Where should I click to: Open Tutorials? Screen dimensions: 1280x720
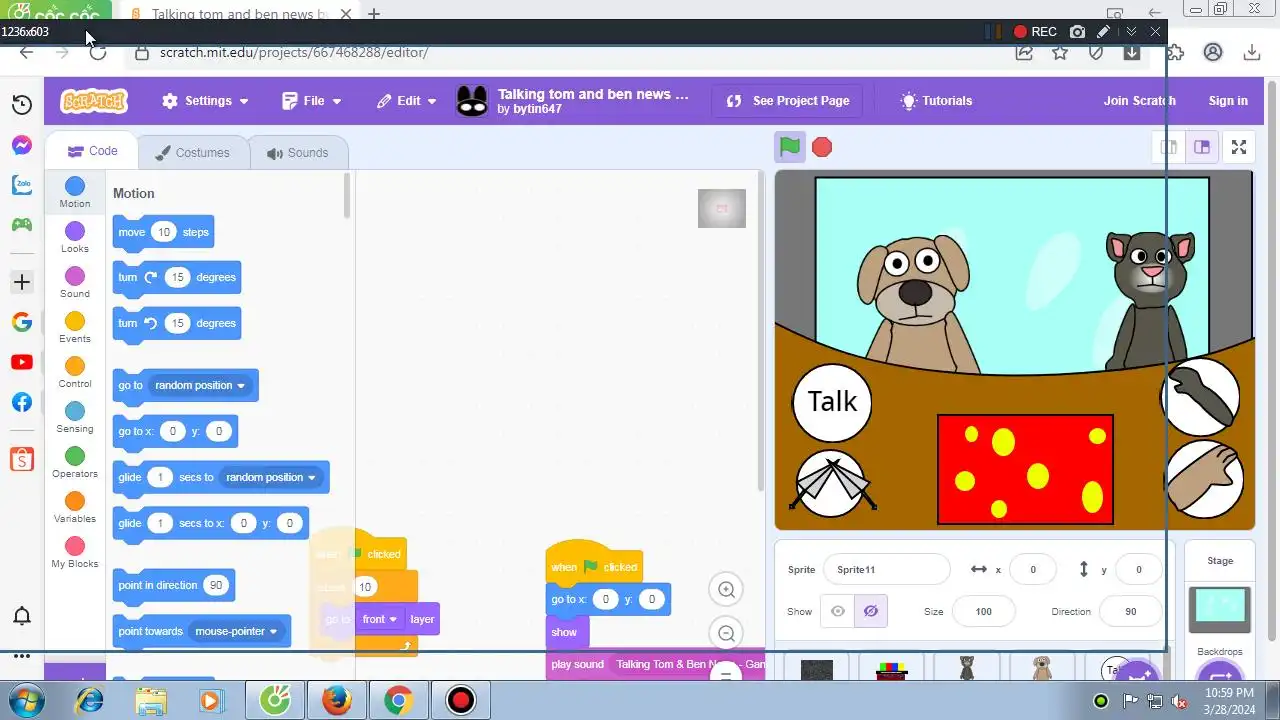pos(936,101)
